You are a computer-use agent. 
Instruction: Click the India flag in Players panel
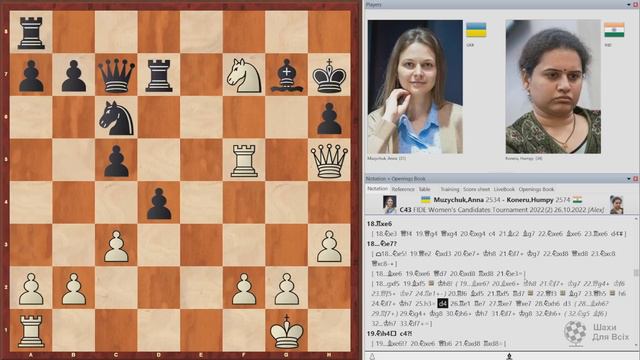tap(614, 30)
